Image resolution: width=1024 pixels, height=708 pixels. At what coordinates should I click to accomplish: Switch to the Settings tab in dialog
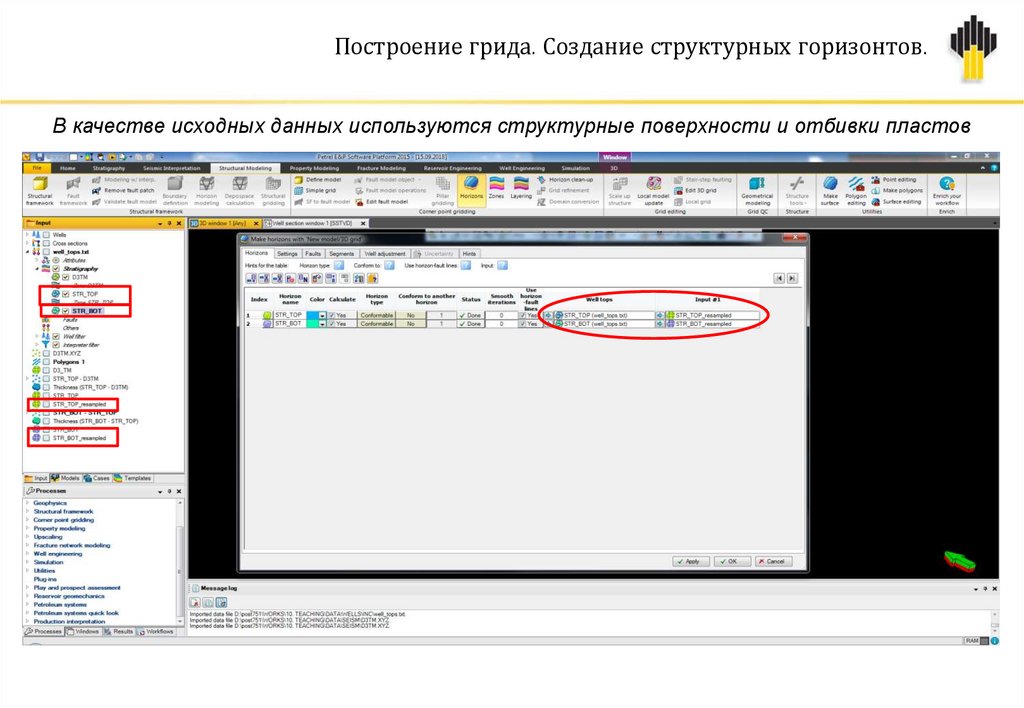click(287, 253)
